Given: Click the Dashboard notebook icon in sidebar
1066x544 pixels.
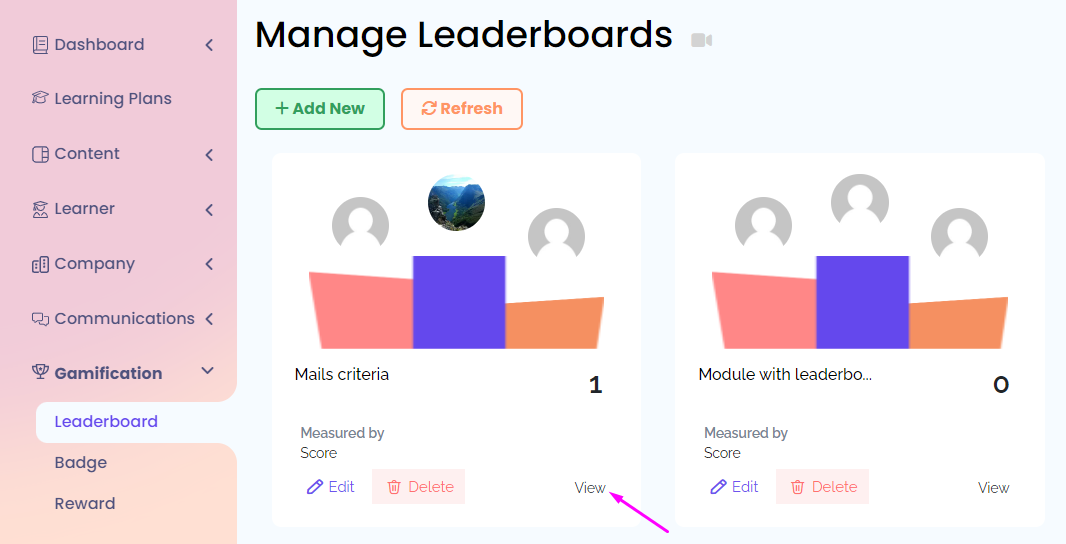Looking at the screenshot, I should (x=40, y=45).
